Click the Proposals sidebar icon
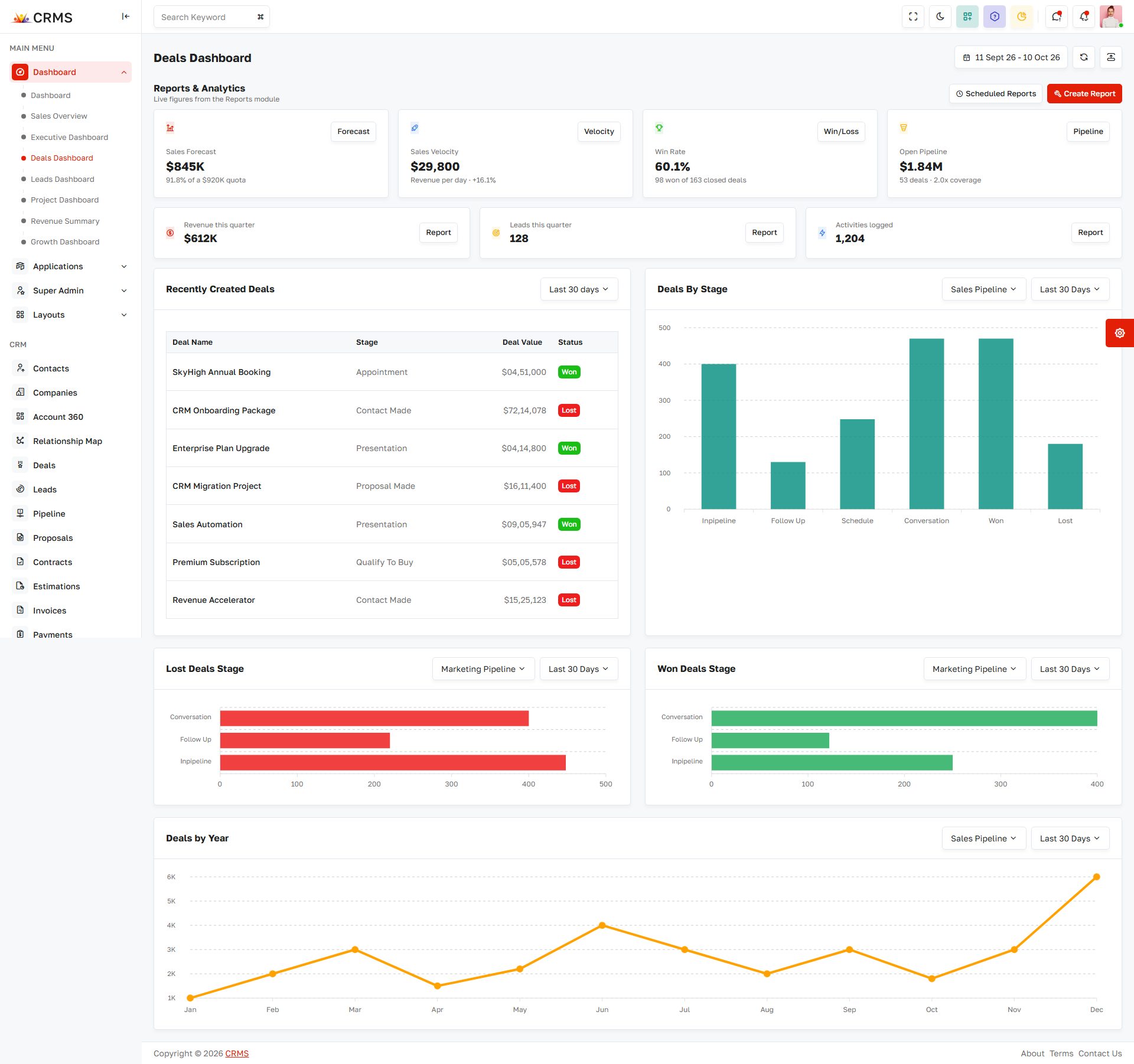The height and width of the screenshot is (1064, 1134). 20,537
